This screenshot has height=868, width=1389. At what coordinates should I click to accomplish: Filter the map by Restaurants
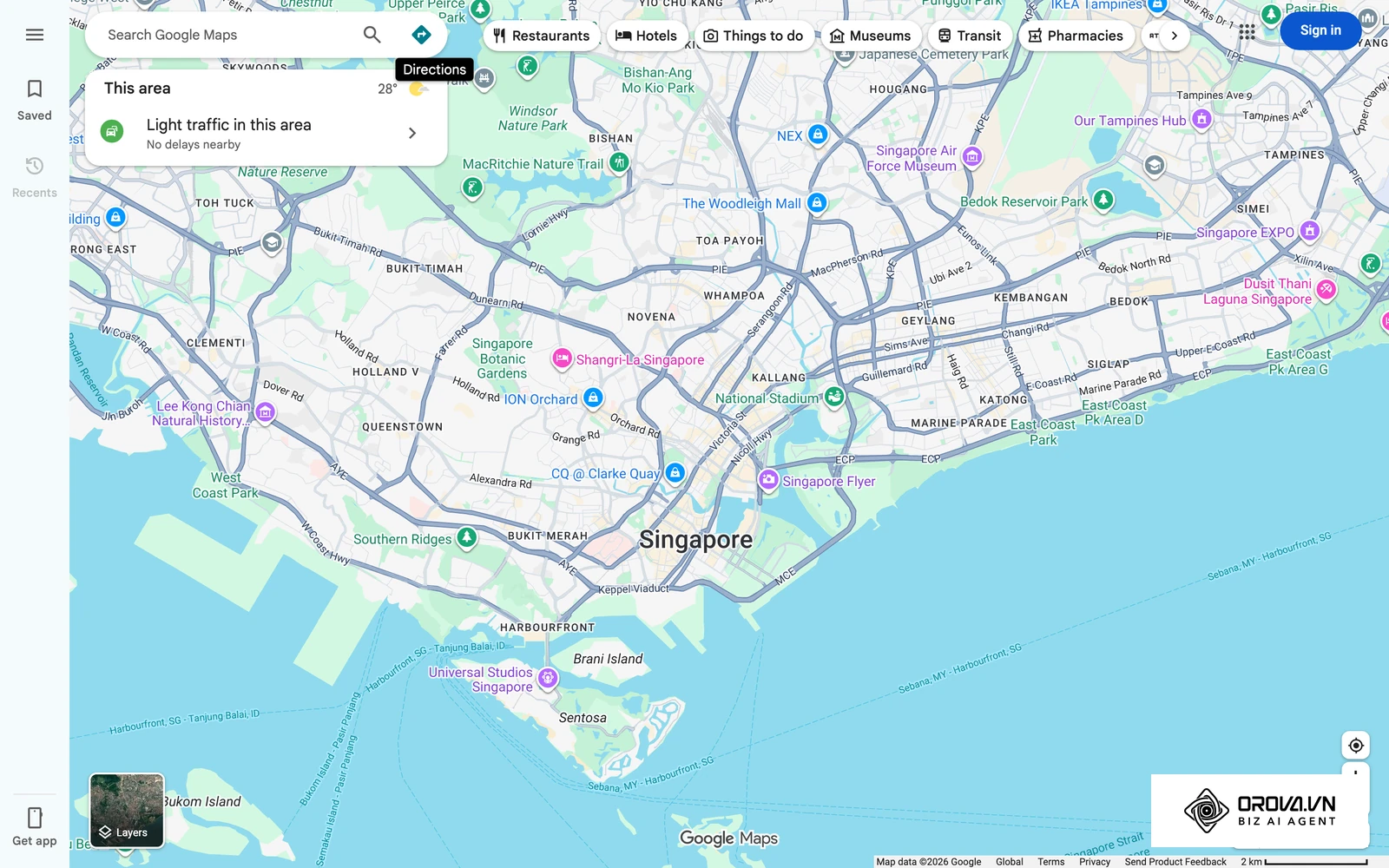click(x=542, y=36)
